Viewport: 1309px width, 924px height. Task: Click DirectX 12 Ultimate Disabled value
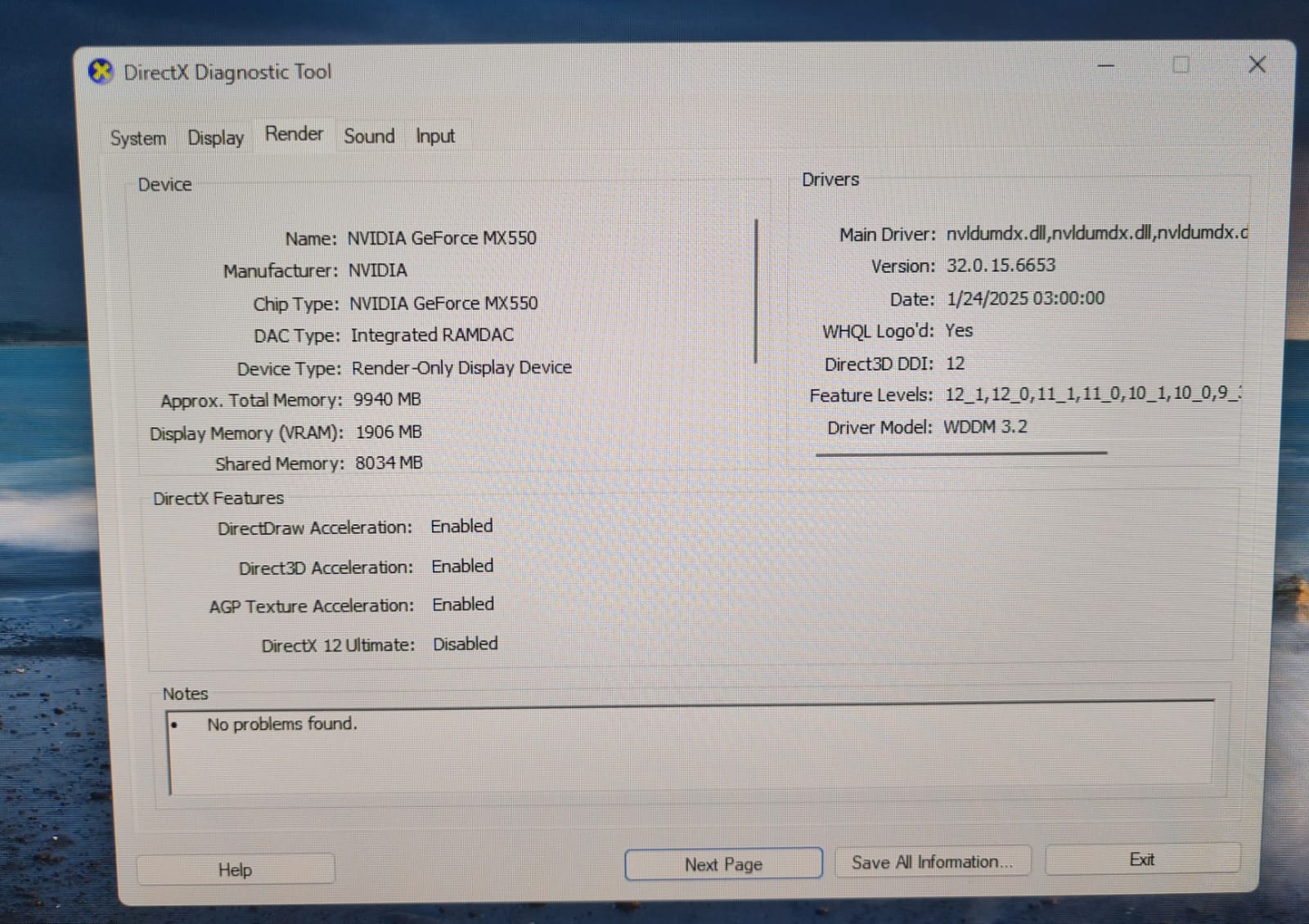tap(465, 644)
